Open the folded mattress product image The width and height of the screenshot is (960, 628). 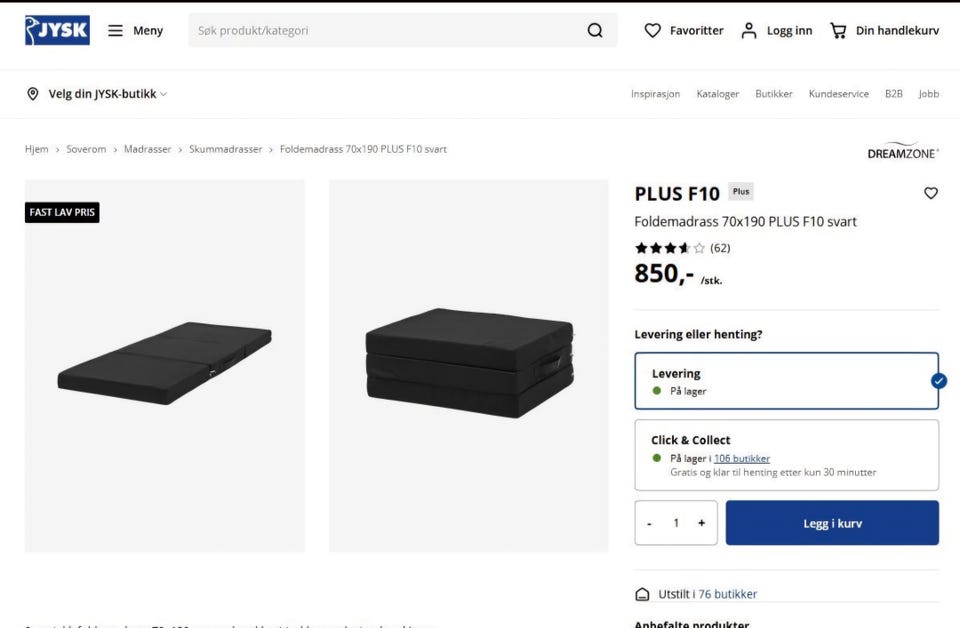point(468,365)
